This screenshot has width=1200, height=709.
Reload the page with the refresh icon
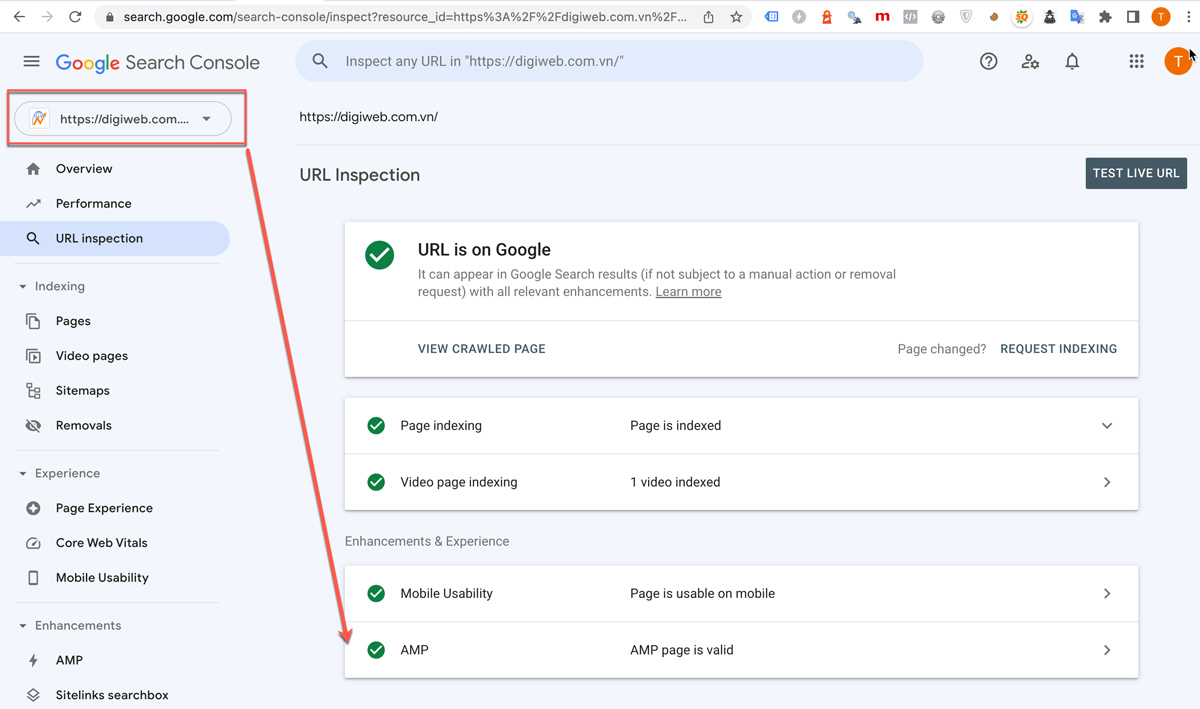75,17
